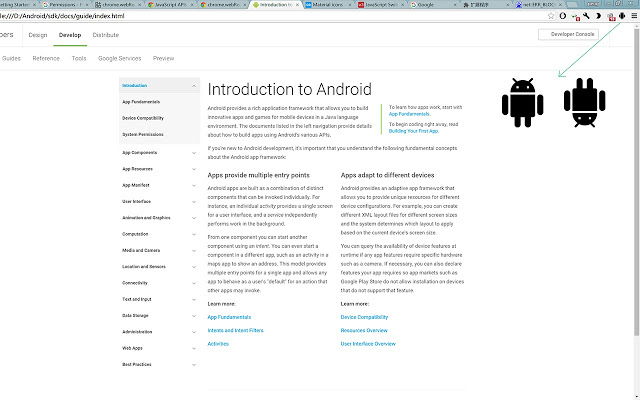The image size is (640, 400).
Task: Click 'Apps provide multiple entry points' heading
Action: 258,176
